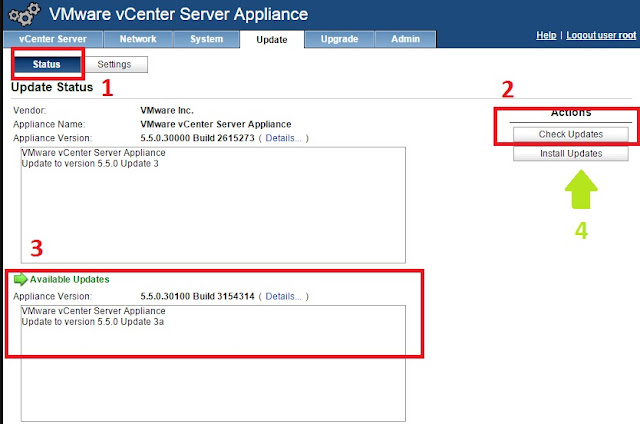This screenshot has width=640, height=424.
Task: Open the Admin tab
Action: click(405, 39)
